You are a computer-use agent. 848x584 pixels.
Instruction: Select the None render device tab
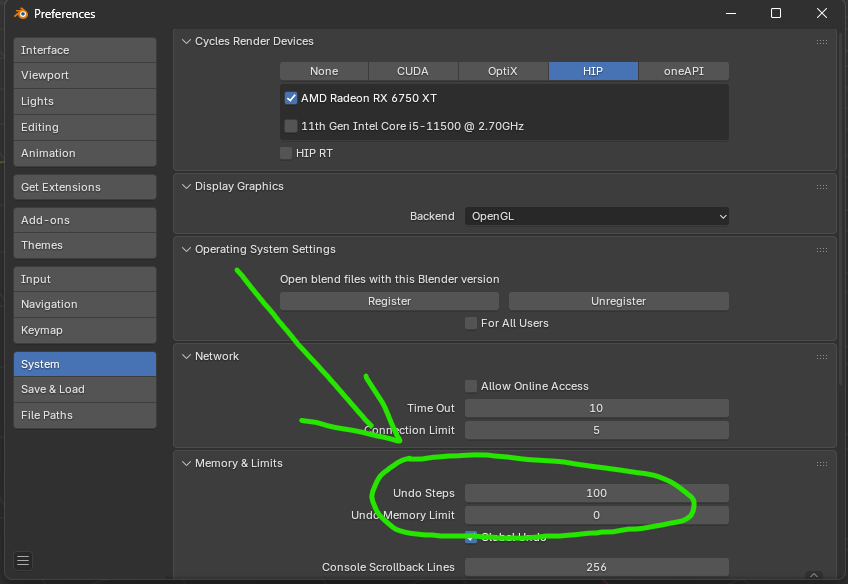coord(324,71)
